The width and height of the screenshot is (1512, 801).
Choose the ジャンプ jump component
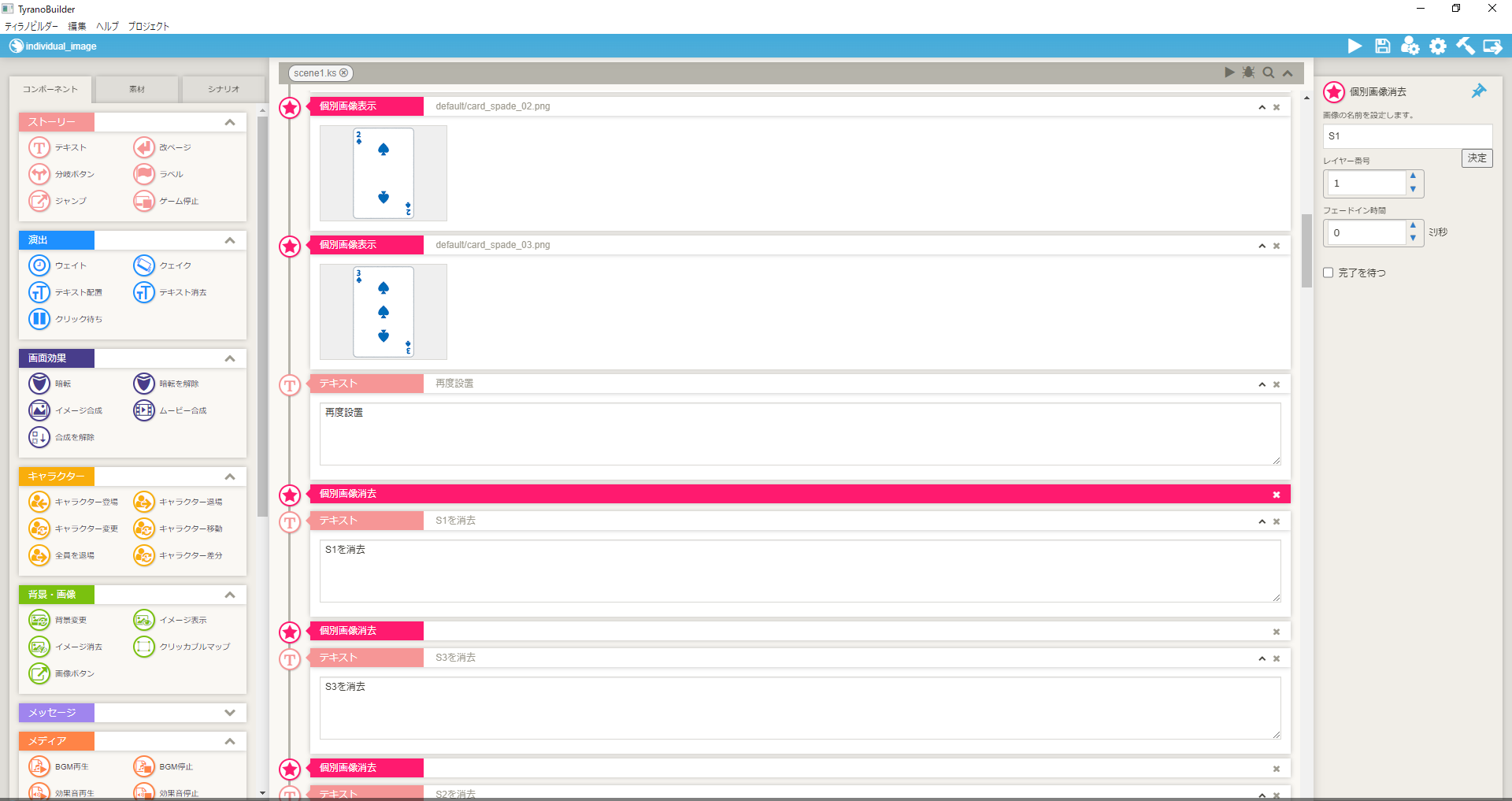tap(57, 201)
